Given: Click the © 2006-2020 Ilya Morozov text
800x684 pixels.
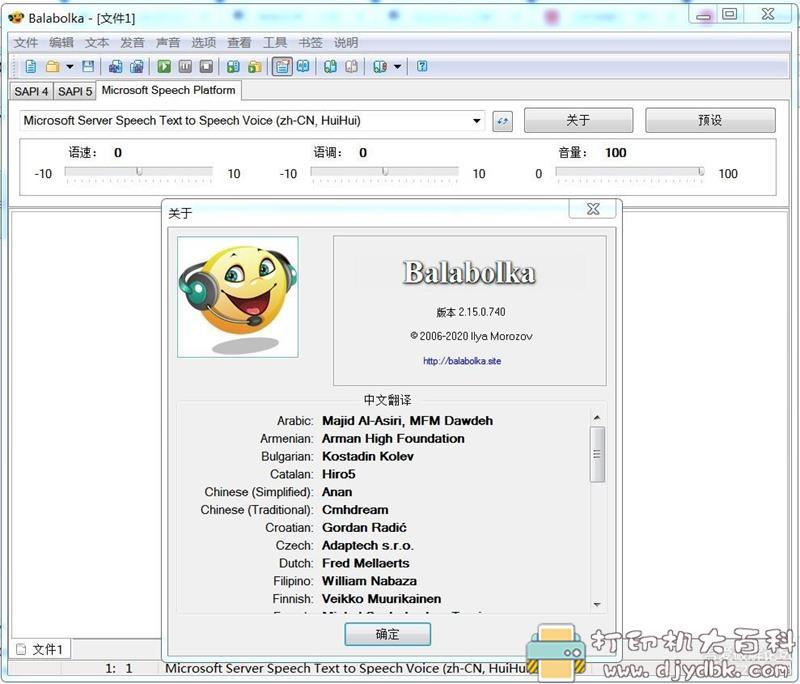Looking at the screenshot, I should pyautogui.click(x=471, y=336).
